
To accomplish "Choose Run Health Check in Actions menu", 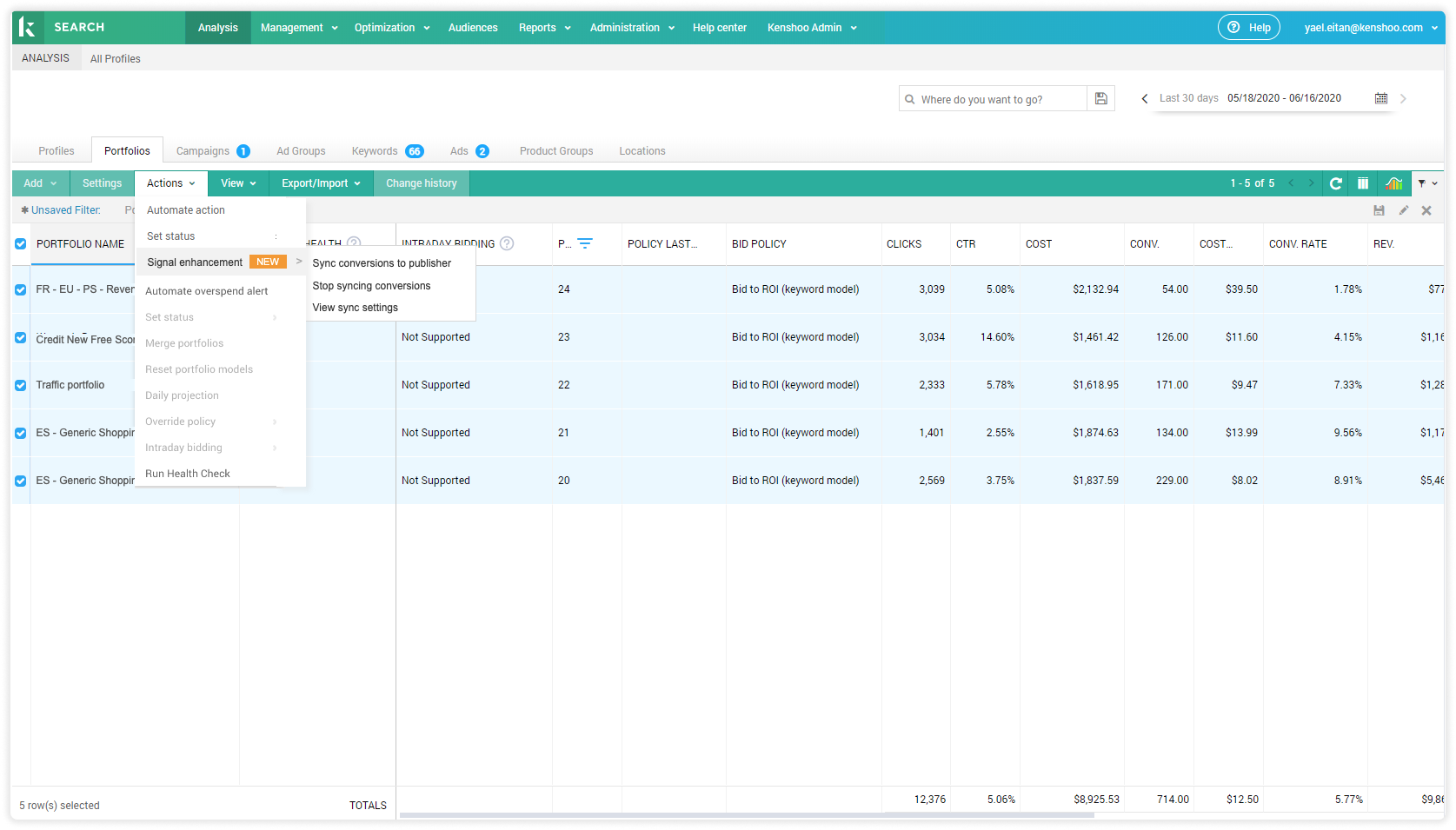I will tap(188, 474).
